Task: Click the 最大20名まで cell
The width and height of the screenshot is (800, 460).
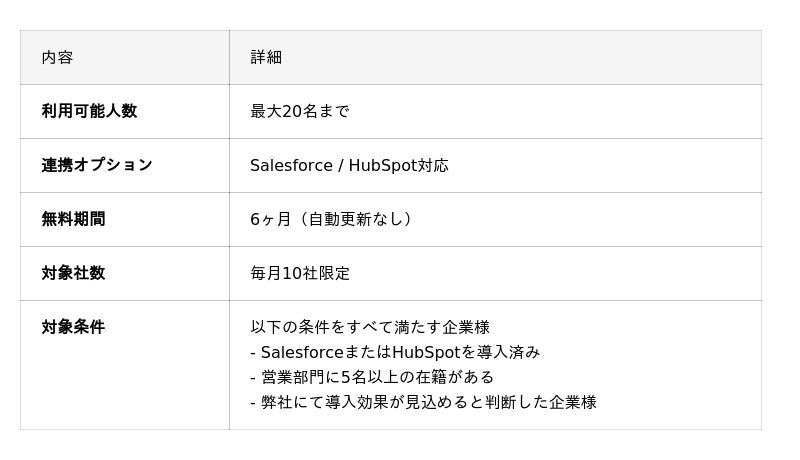Action: (x=299, y=112)
